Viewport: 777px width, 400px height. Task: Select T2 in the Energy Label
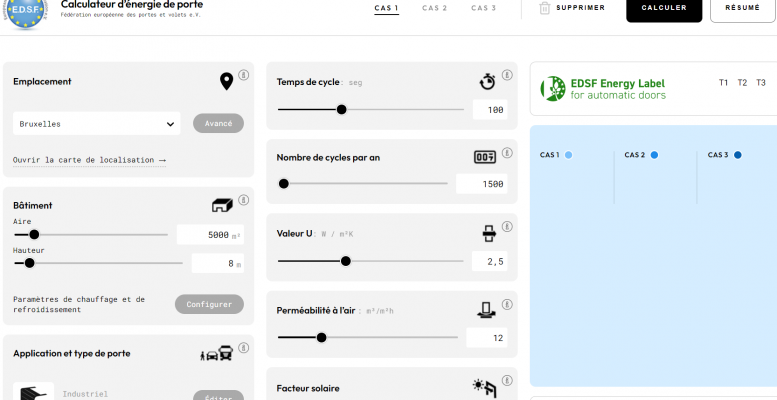742,83
